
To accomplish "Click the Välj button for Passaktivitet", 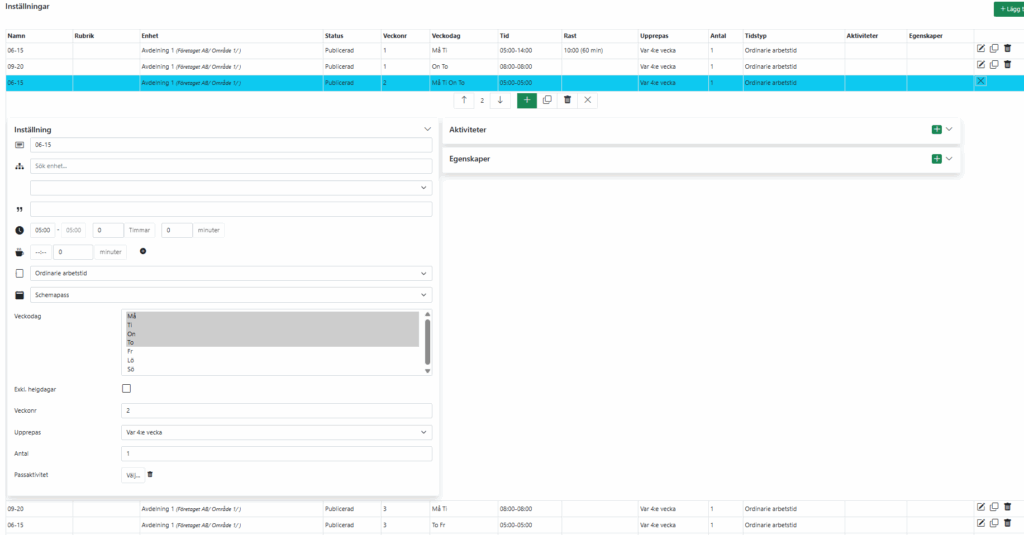I will pos(132,474).
